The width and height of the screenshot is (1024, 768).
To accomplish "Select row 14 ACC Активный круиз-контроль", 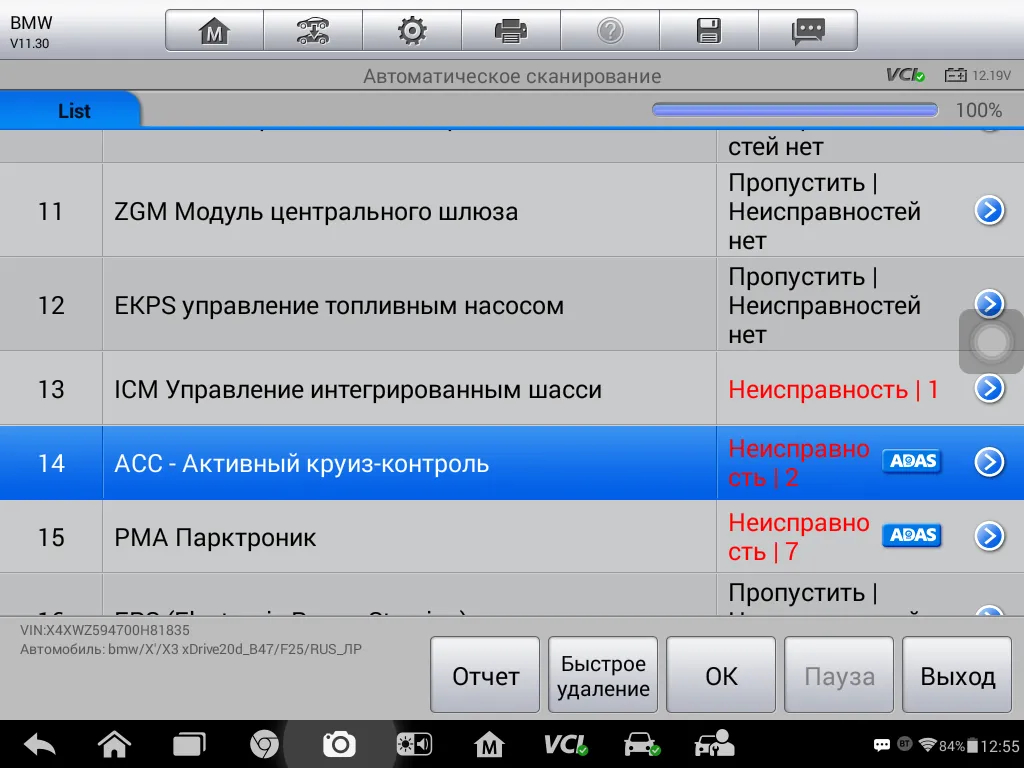I will click(x=512, y=463).
